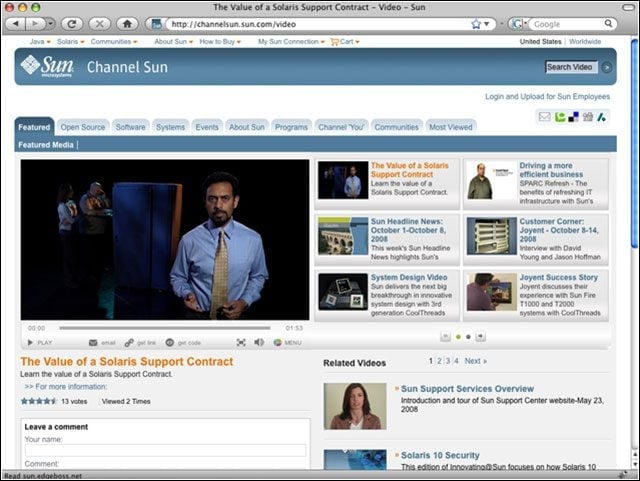The height and width of the screenshot is (481, 640).
Task: Click the search magnifier icon in toolbar
Action: pyautogui.click(x=608, y=24)
